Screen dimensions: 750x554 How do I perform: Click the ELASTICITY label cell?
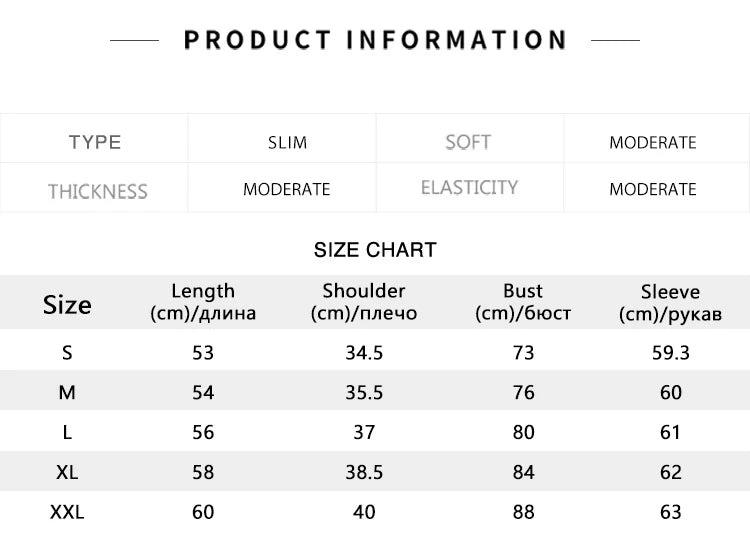[x=469, y=188]
